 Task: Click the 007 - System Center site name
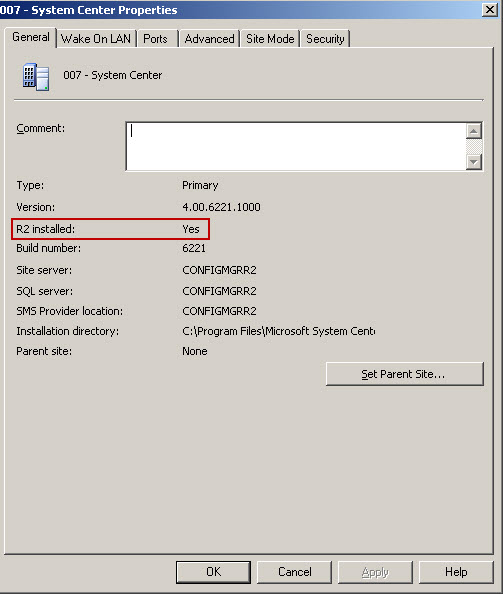click(112, 75)
